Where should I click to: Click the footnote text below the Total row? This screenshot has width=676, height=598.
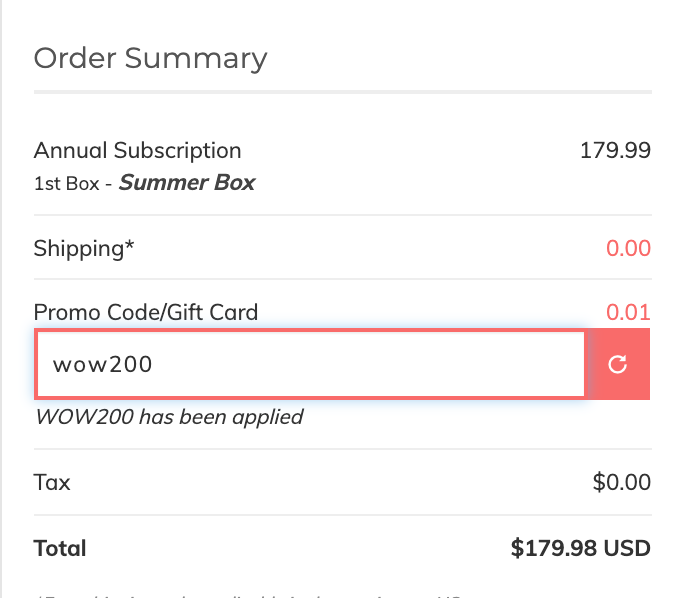250,594
